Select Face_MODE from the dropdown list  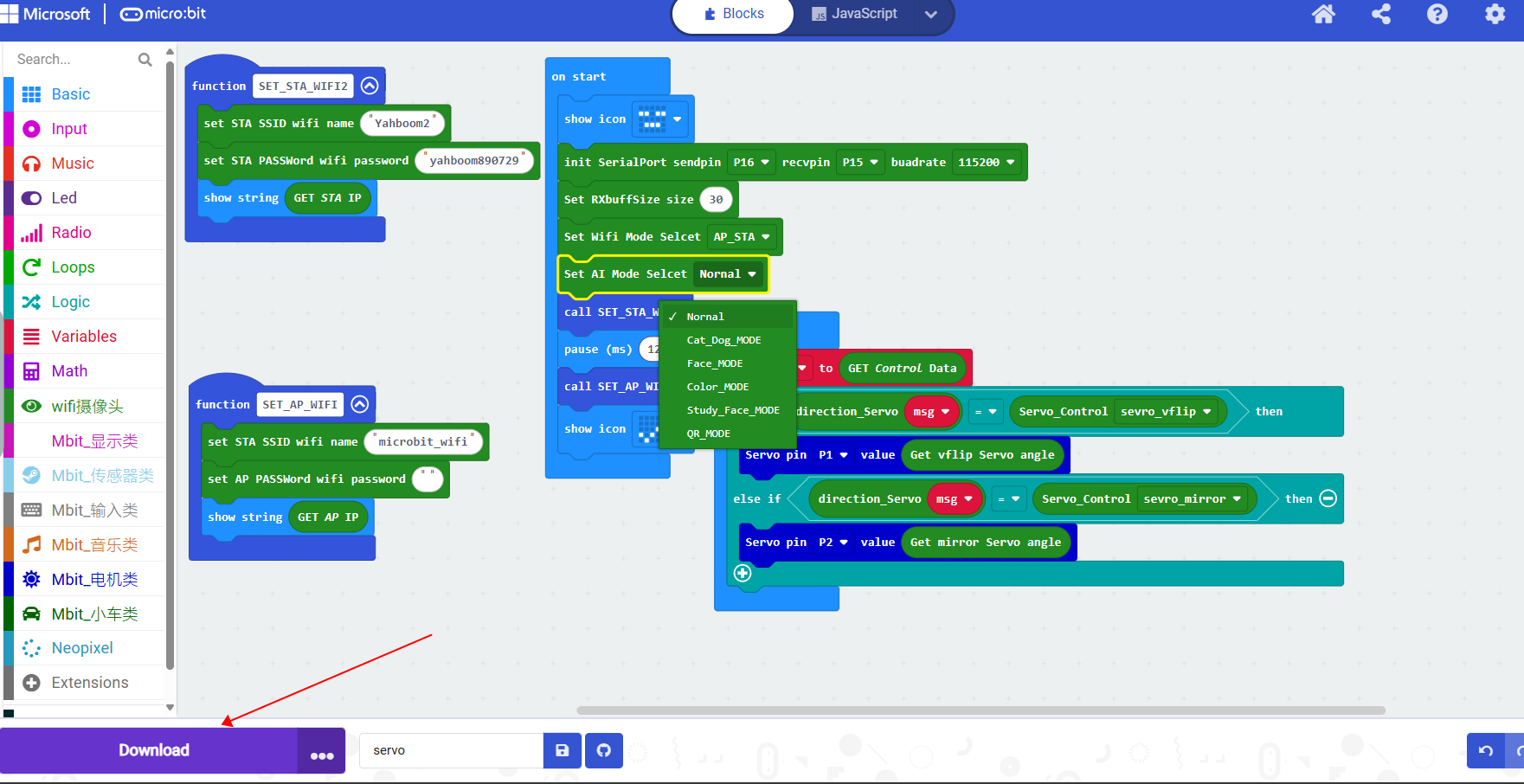715,363
